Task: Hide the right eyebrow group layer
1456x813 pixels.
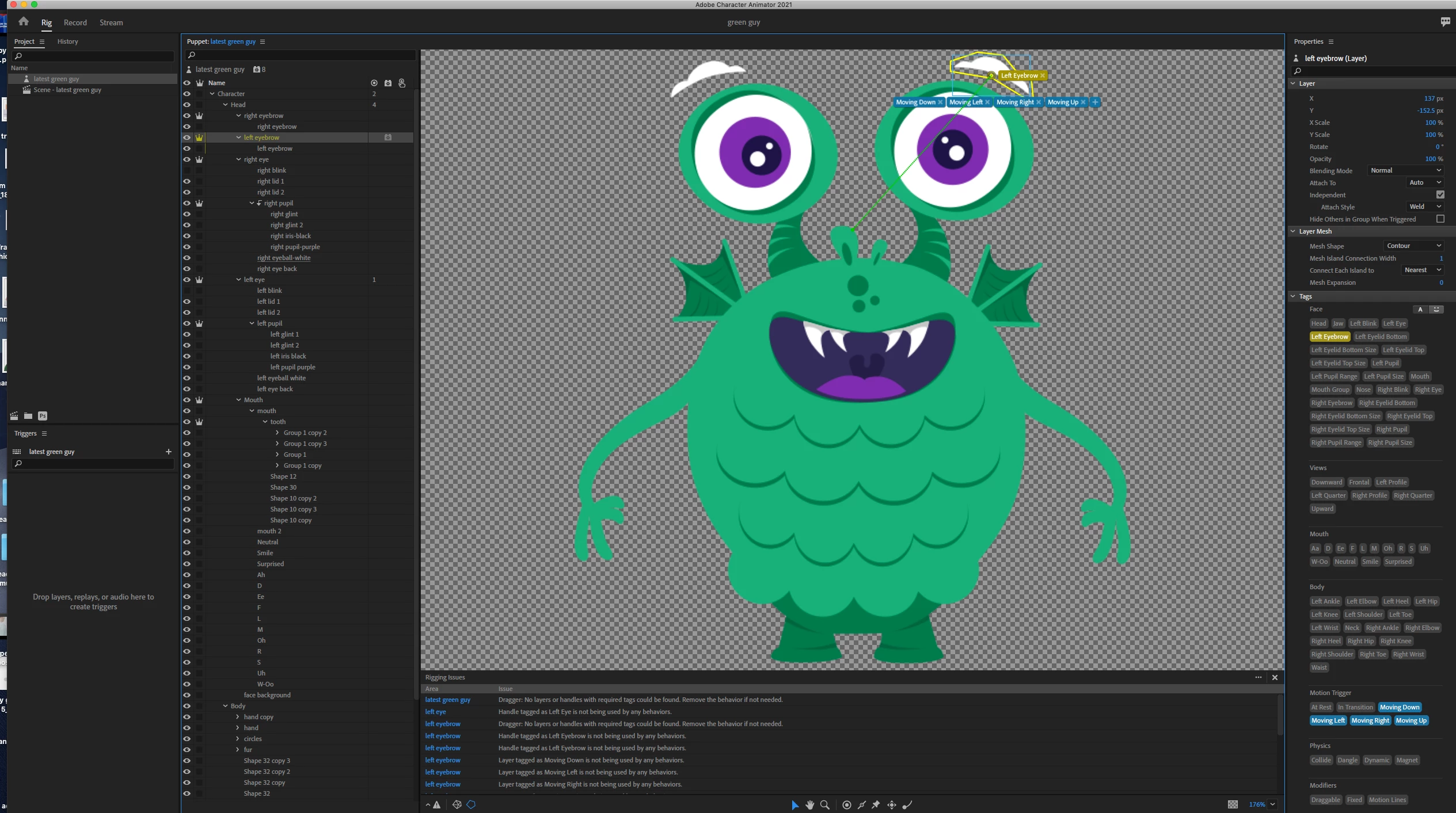Action: pos(187,116)
